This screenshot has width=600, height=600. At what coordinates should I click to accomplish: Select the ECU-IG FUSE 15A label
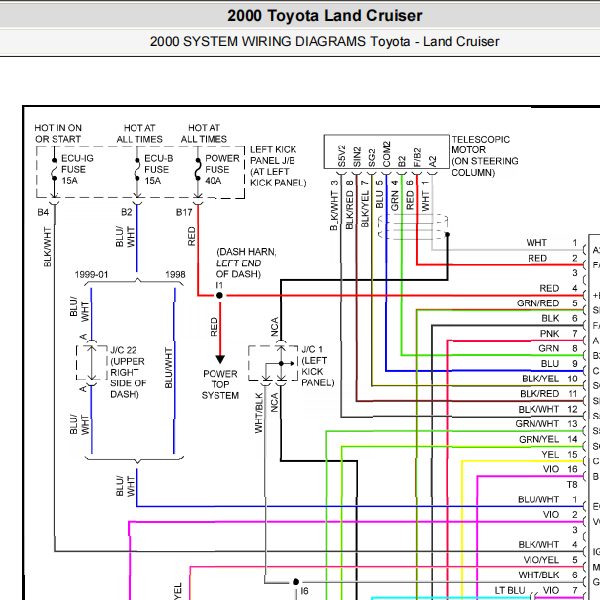(x=77, y=170)
